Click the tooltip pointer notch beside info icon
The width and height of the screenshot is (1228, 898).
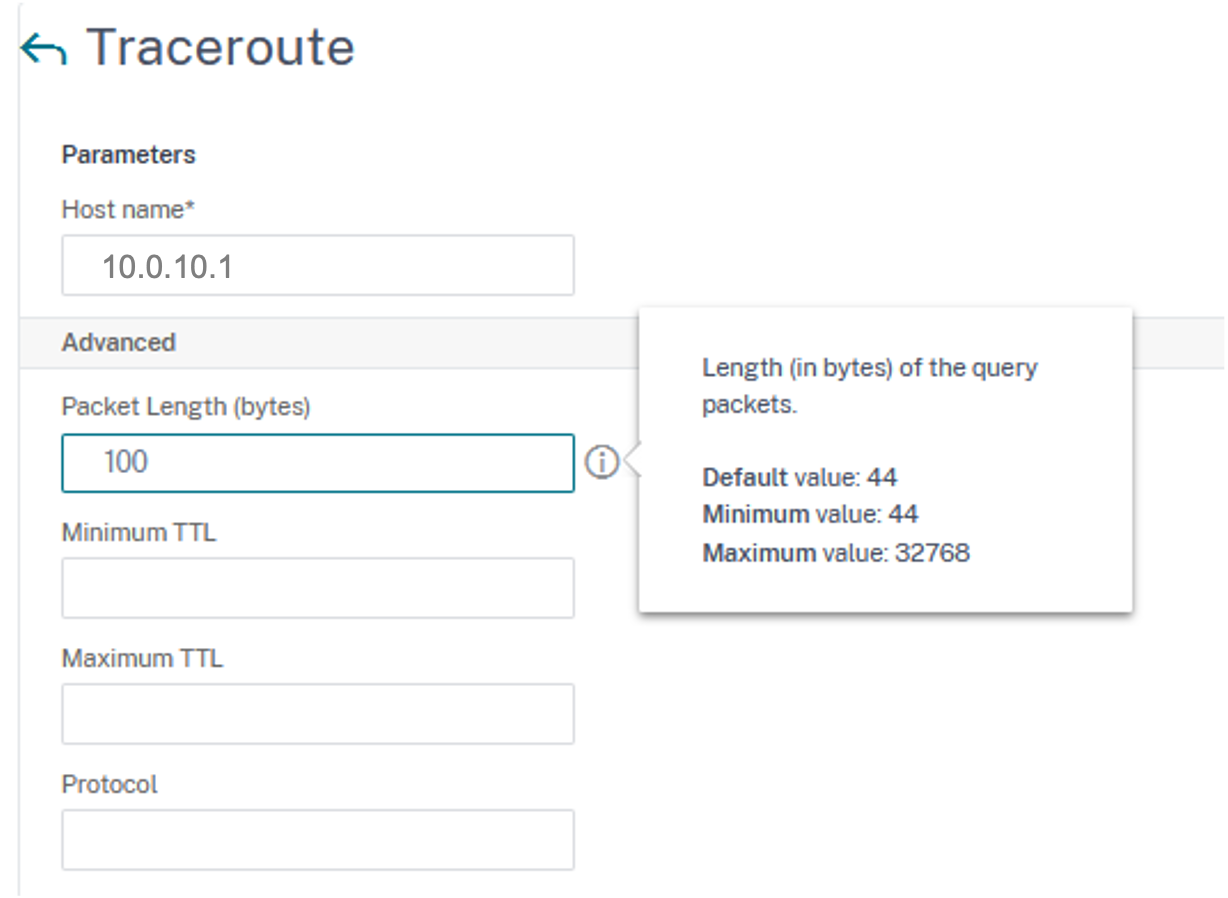631,462
